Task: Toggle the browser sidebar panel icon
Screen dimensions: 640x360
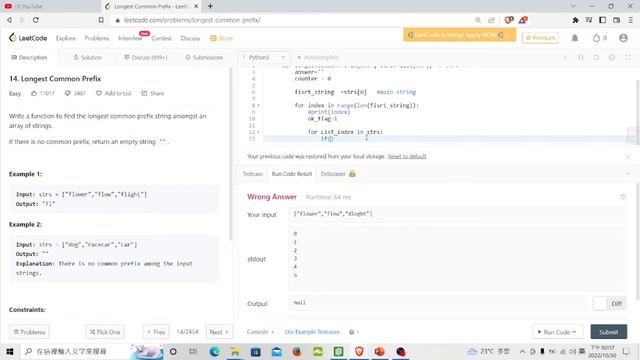Action: tap(602, 20)
